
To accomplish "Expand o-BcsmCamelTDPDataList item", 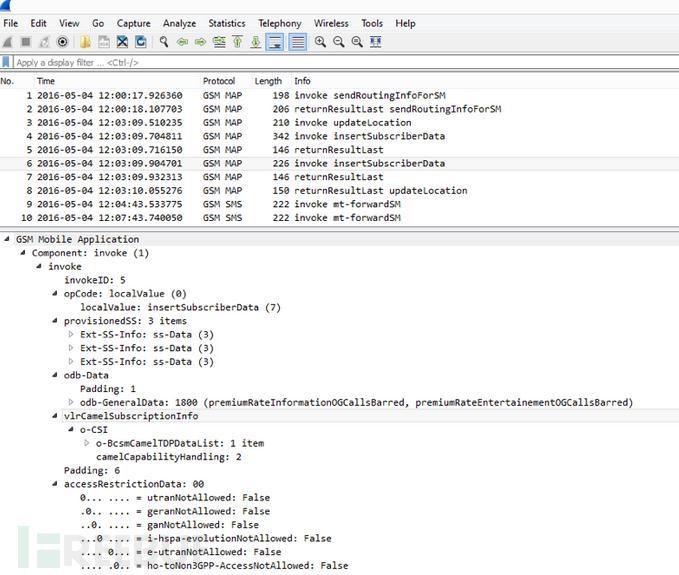I will tap(86, 443).
